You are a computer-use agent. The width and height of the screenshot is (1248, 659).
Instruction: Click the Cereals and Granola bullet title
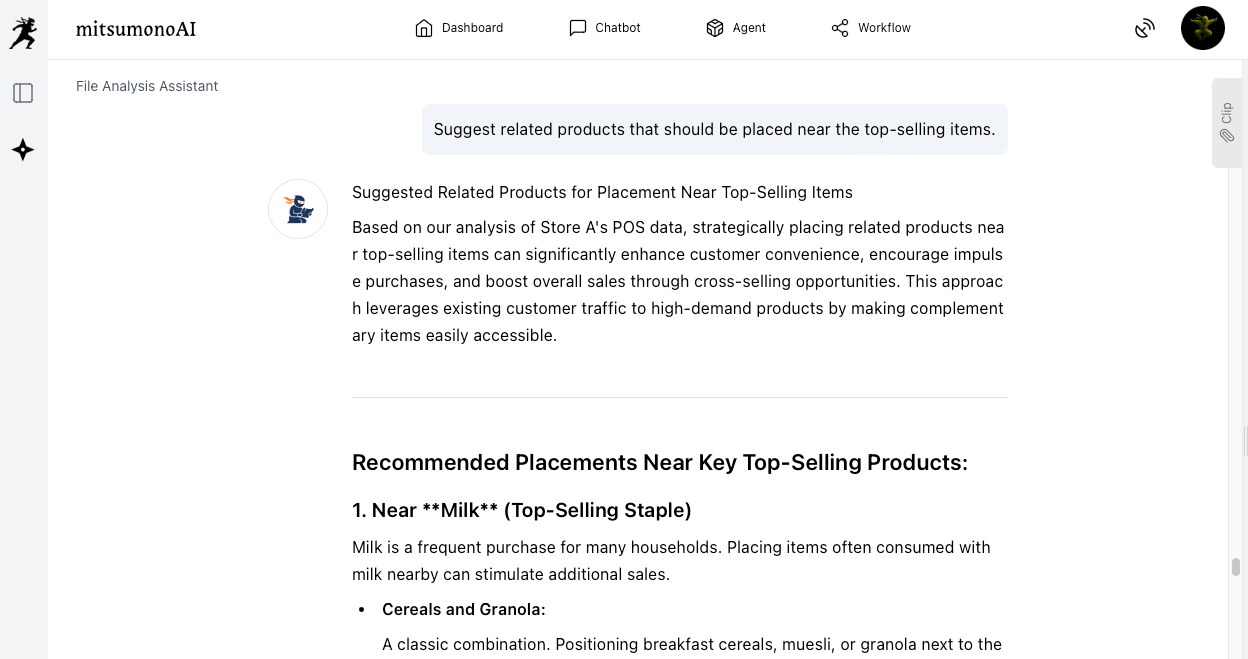click(x=464, y=609)
